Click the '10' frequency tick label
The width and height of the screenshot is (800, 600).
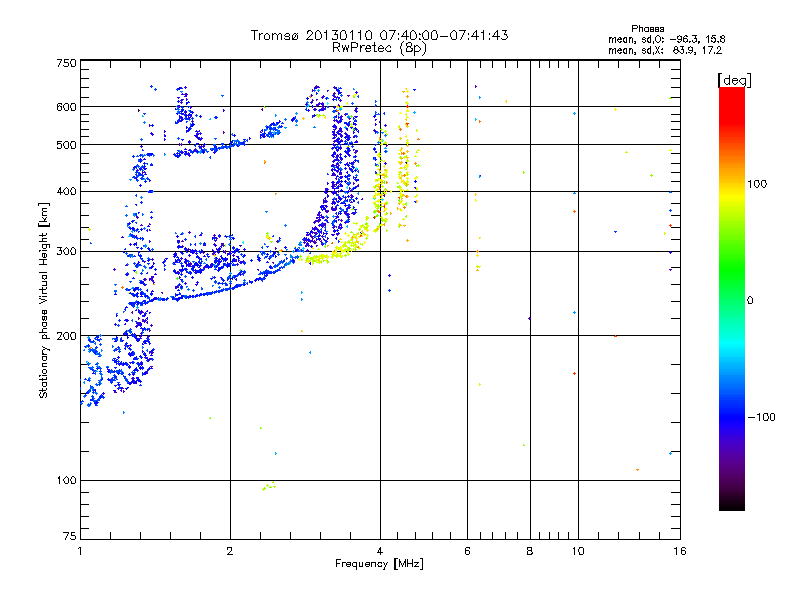(x=578, y=551)
